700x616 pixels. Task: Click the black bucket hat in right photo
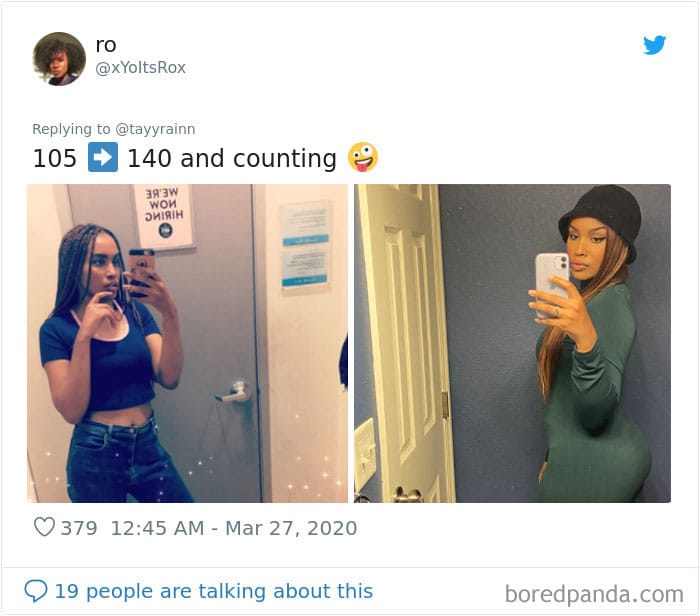click(x=602, y=221)
